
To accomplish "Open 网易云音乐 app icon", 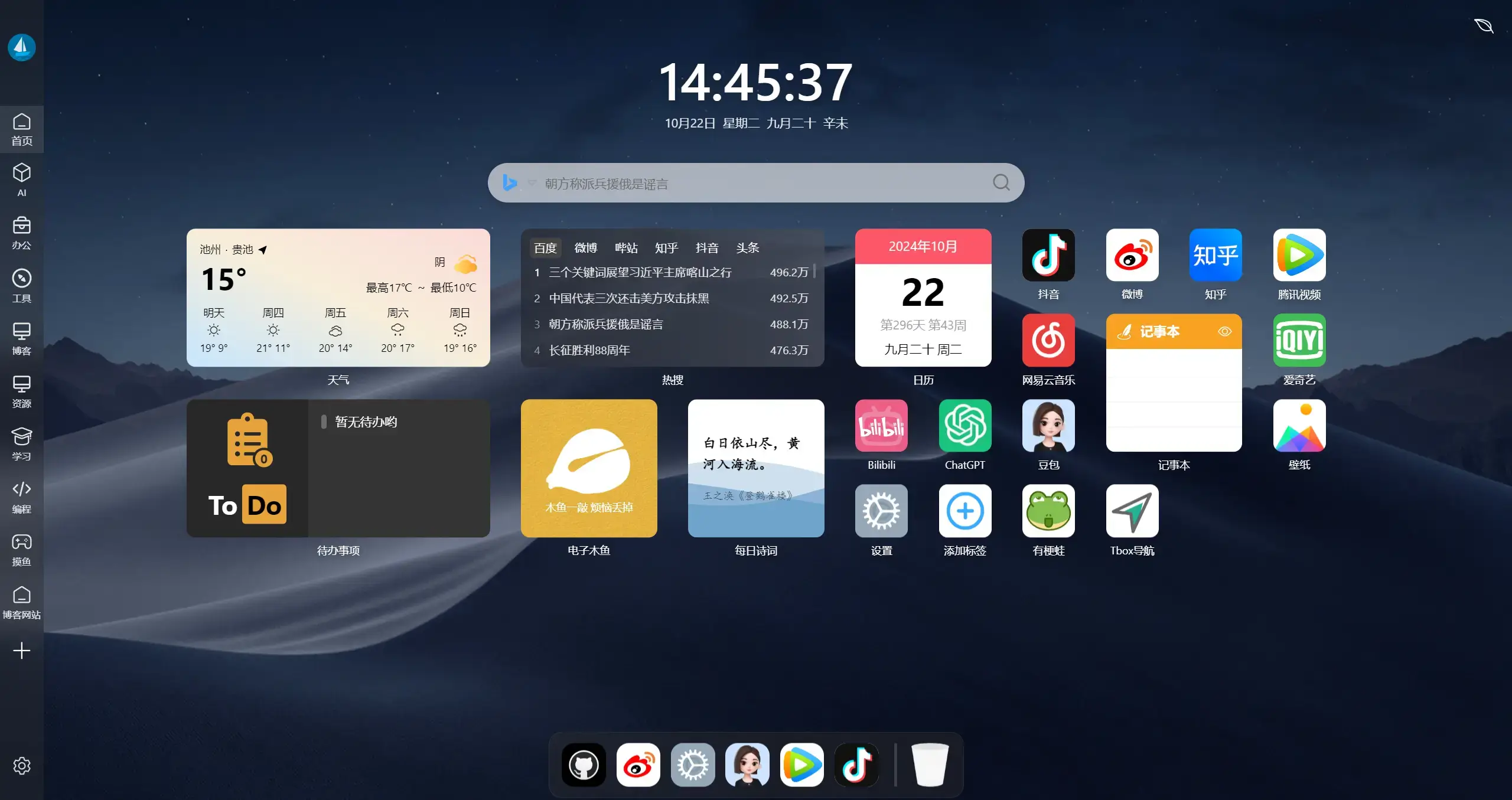I will click(x=1048, y=340).
